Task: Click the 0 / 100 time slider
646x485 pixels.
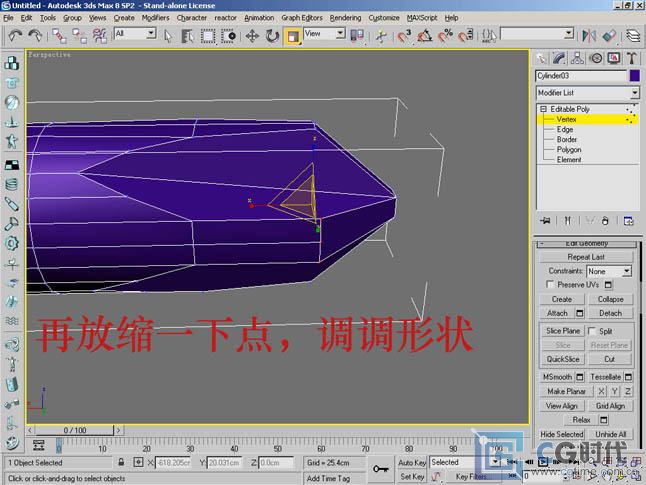Action: (75, 430)
